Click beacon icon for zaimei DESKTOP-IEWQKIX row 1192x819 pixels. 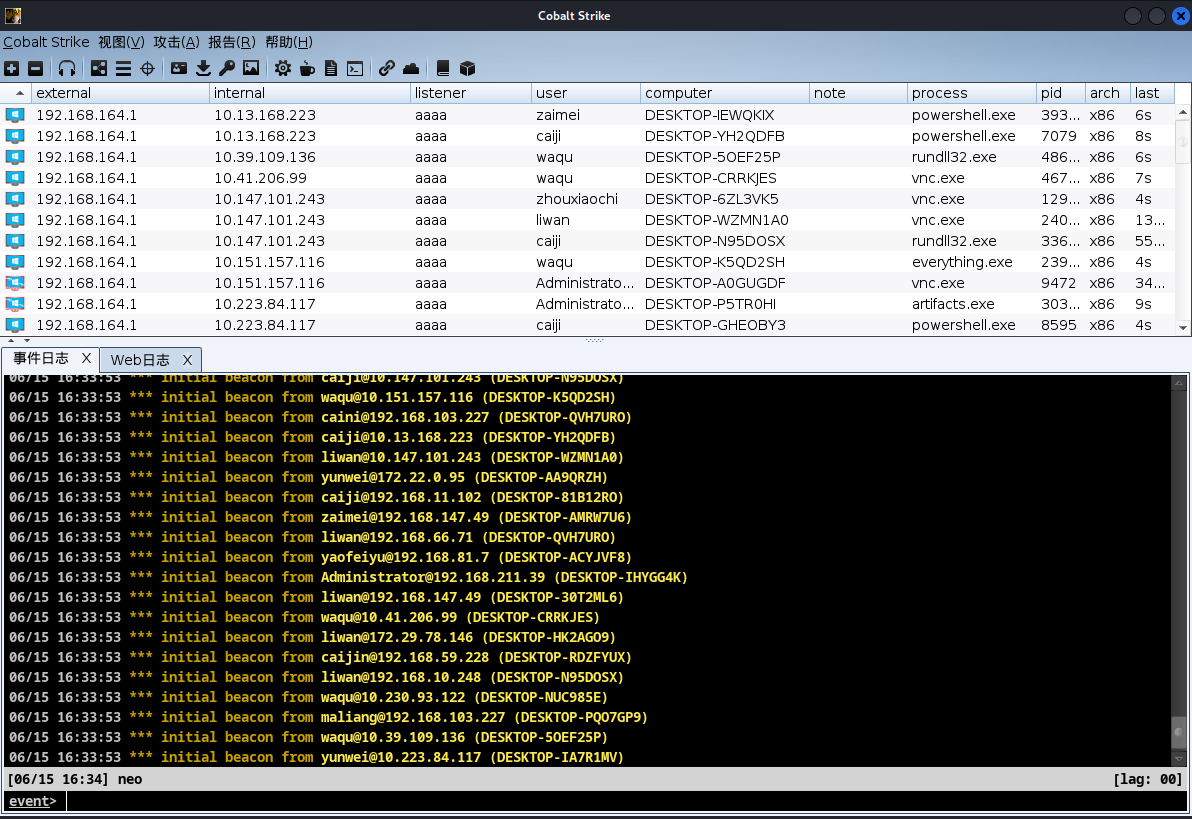click(15, 115)
